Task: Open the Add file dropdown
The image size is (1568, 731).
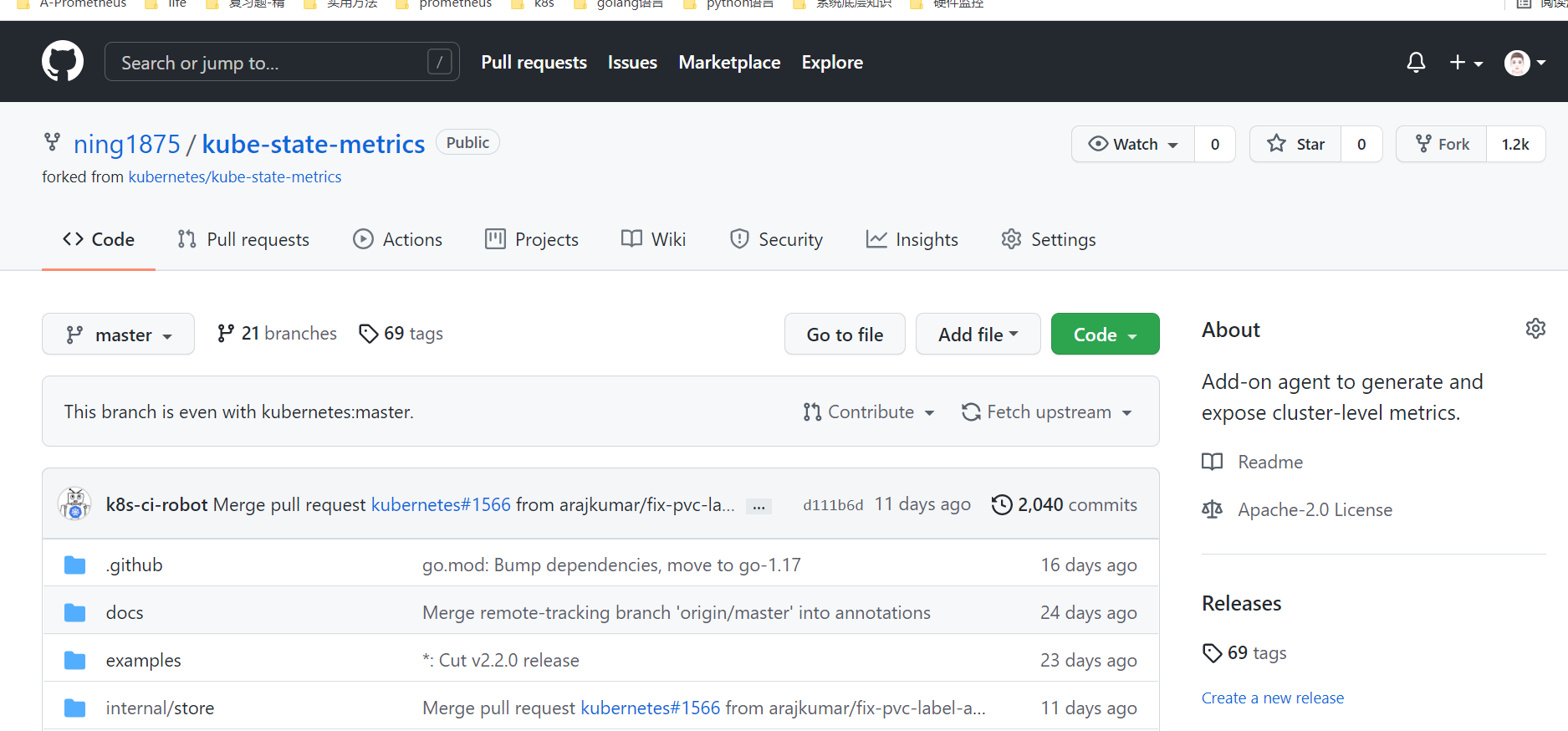Action: [x=978, y=335]
